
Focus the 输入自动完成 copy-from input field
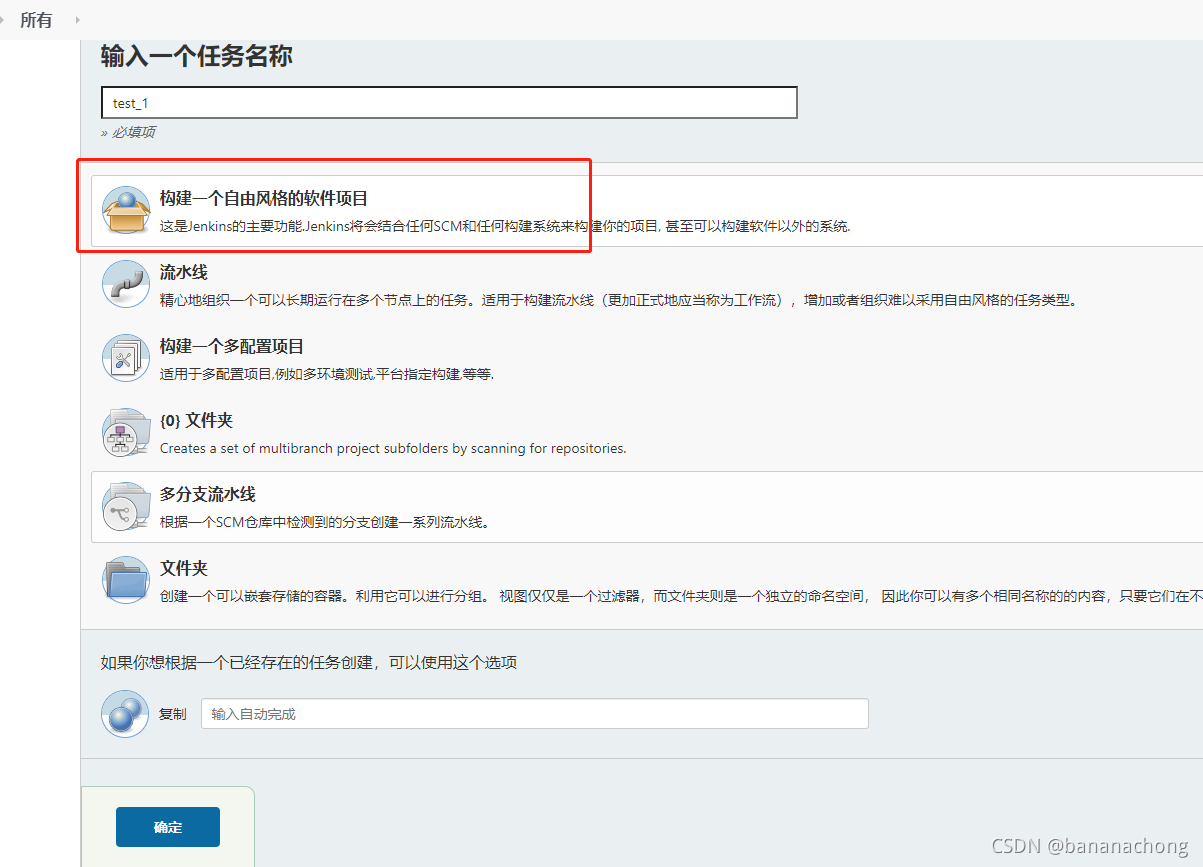535,714
